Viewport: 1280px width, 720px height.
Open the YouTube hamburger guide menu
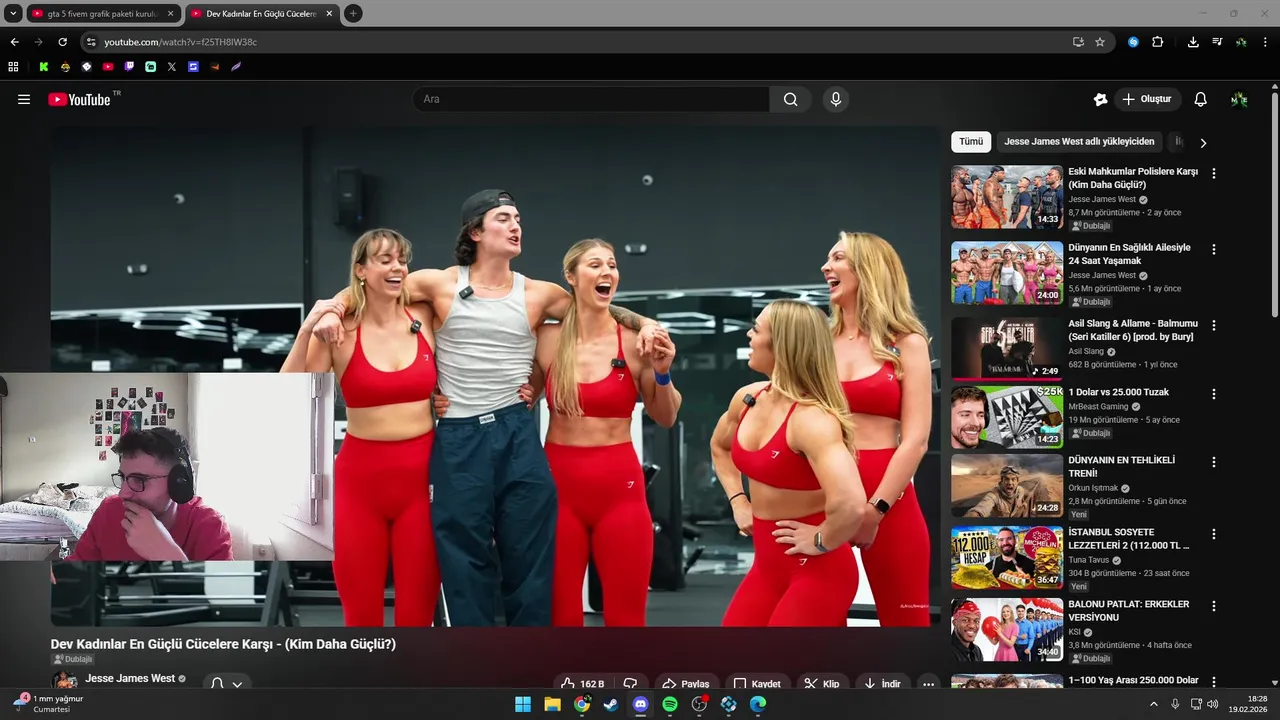tap(24, 99)
